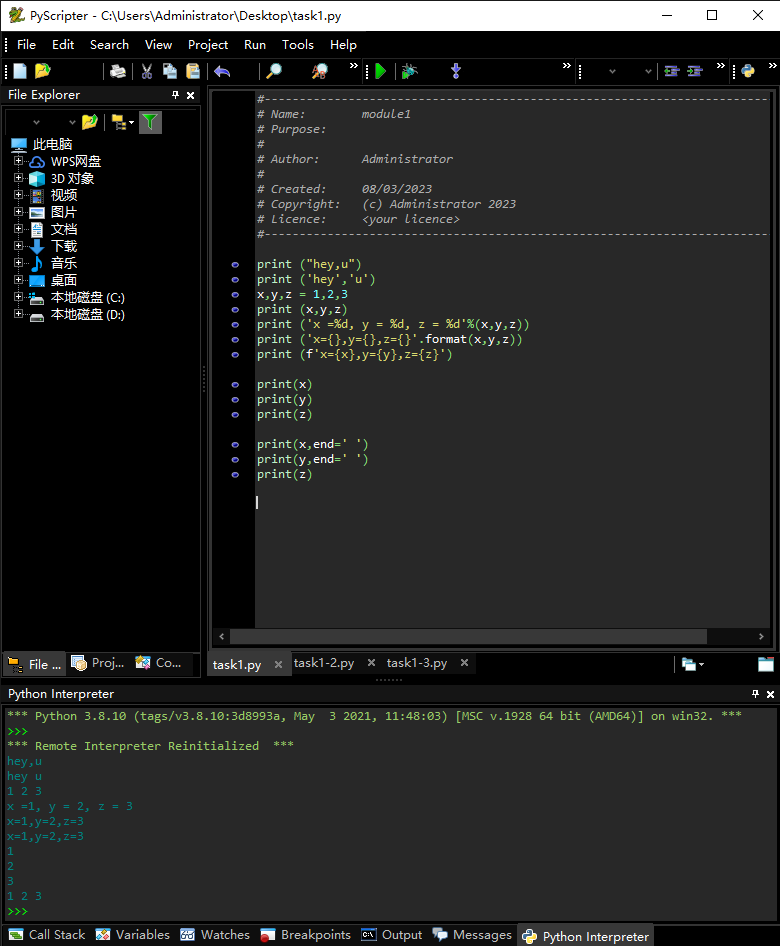Expand the 3D 对象 tree node

coord(18,178)
